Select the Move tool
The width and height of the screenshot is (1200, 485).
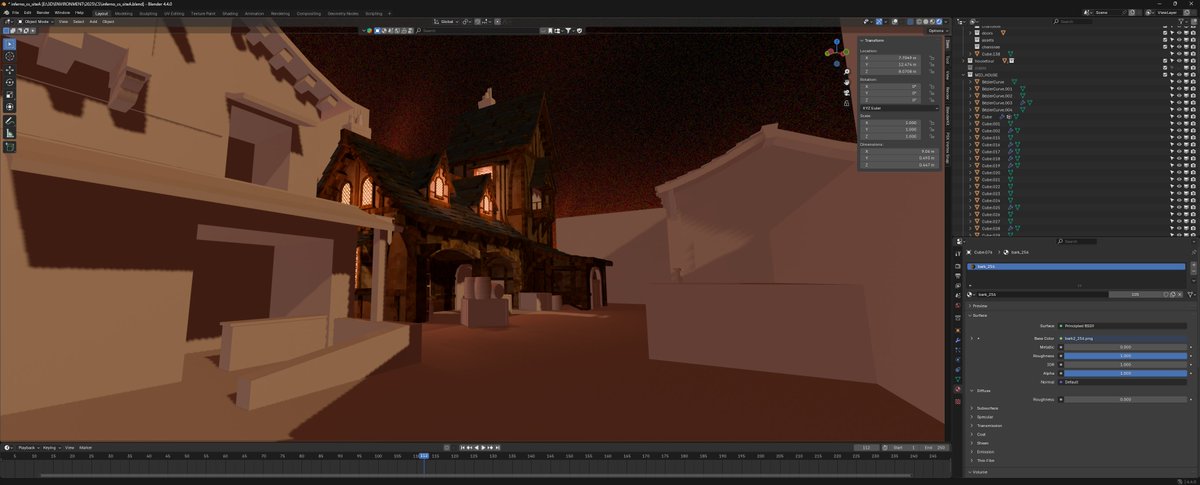pyautogui.click(x=10, y=70)
